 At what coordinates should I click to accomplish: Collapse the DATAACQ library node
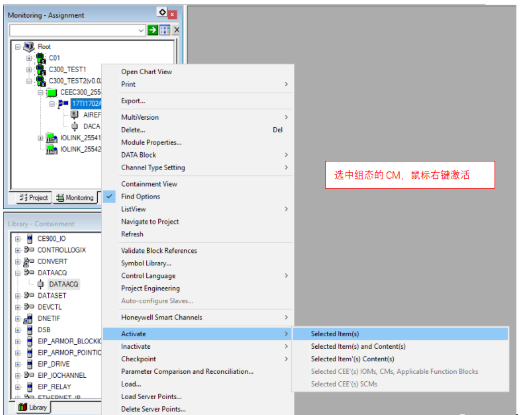click(18, 273)
